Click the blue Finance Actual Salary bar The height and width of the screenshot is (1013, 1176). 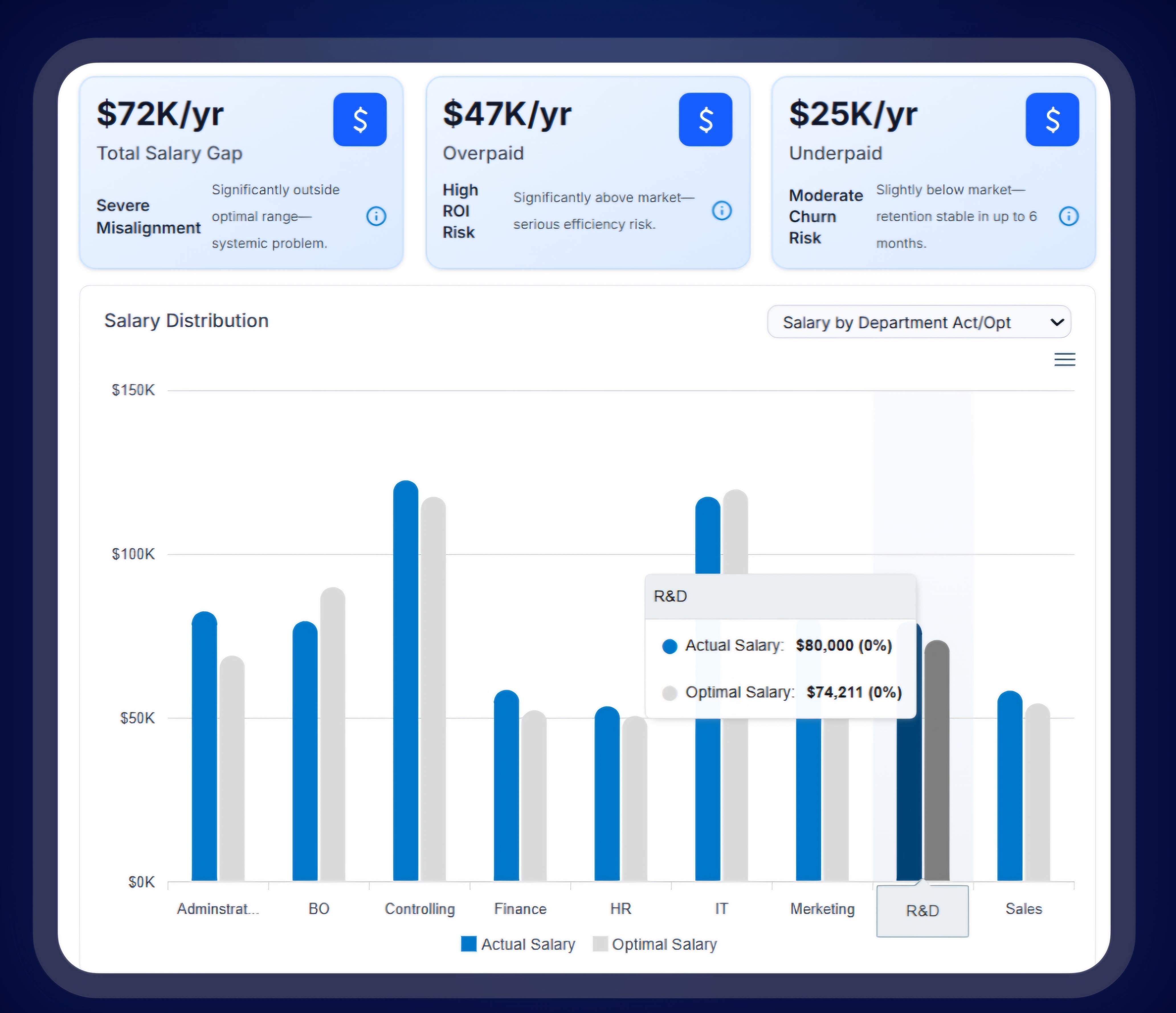[x=506, y=789]
